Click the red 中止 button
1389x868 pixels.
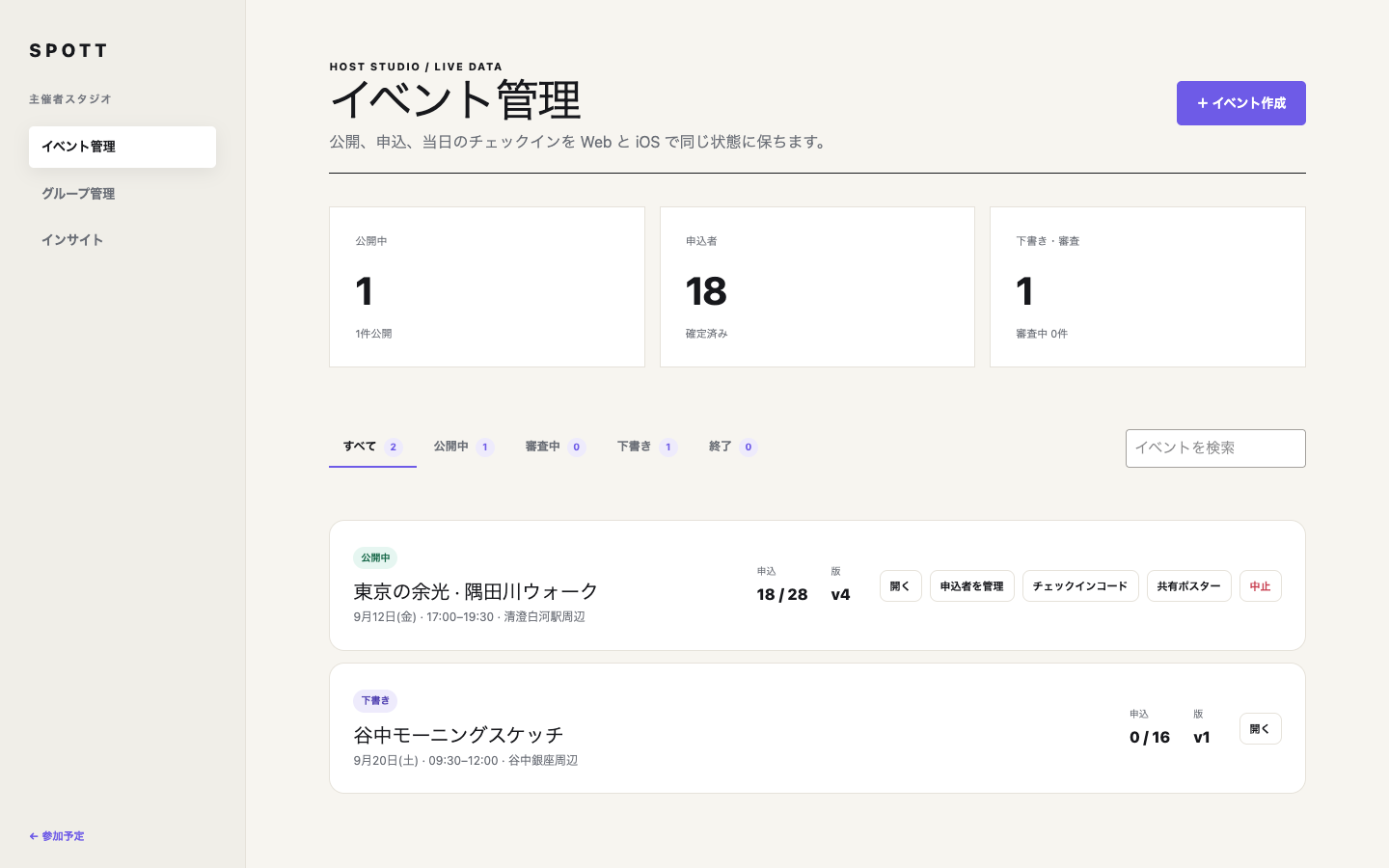[x=1260, y=586]
